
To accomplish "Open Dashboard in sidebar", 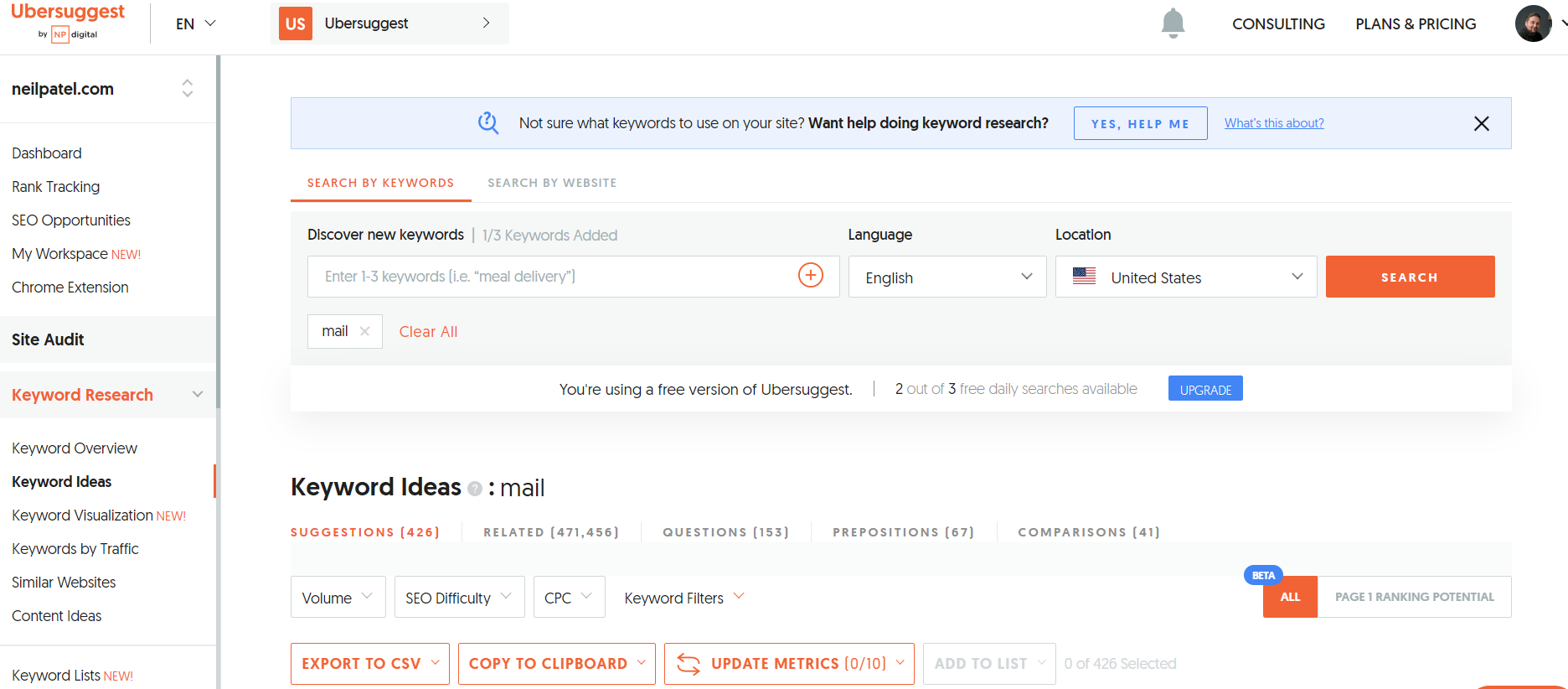I will point(47,153).
